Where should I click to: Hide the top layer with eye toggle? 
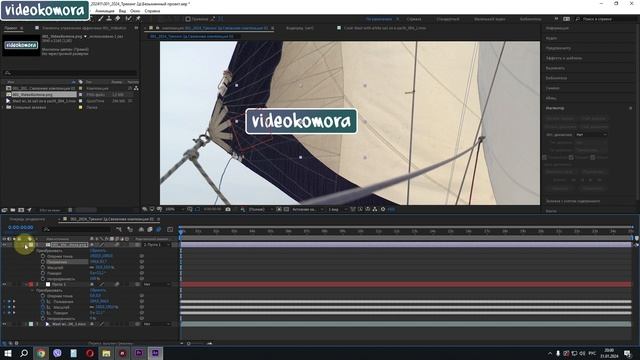click(x=4, y=244)
